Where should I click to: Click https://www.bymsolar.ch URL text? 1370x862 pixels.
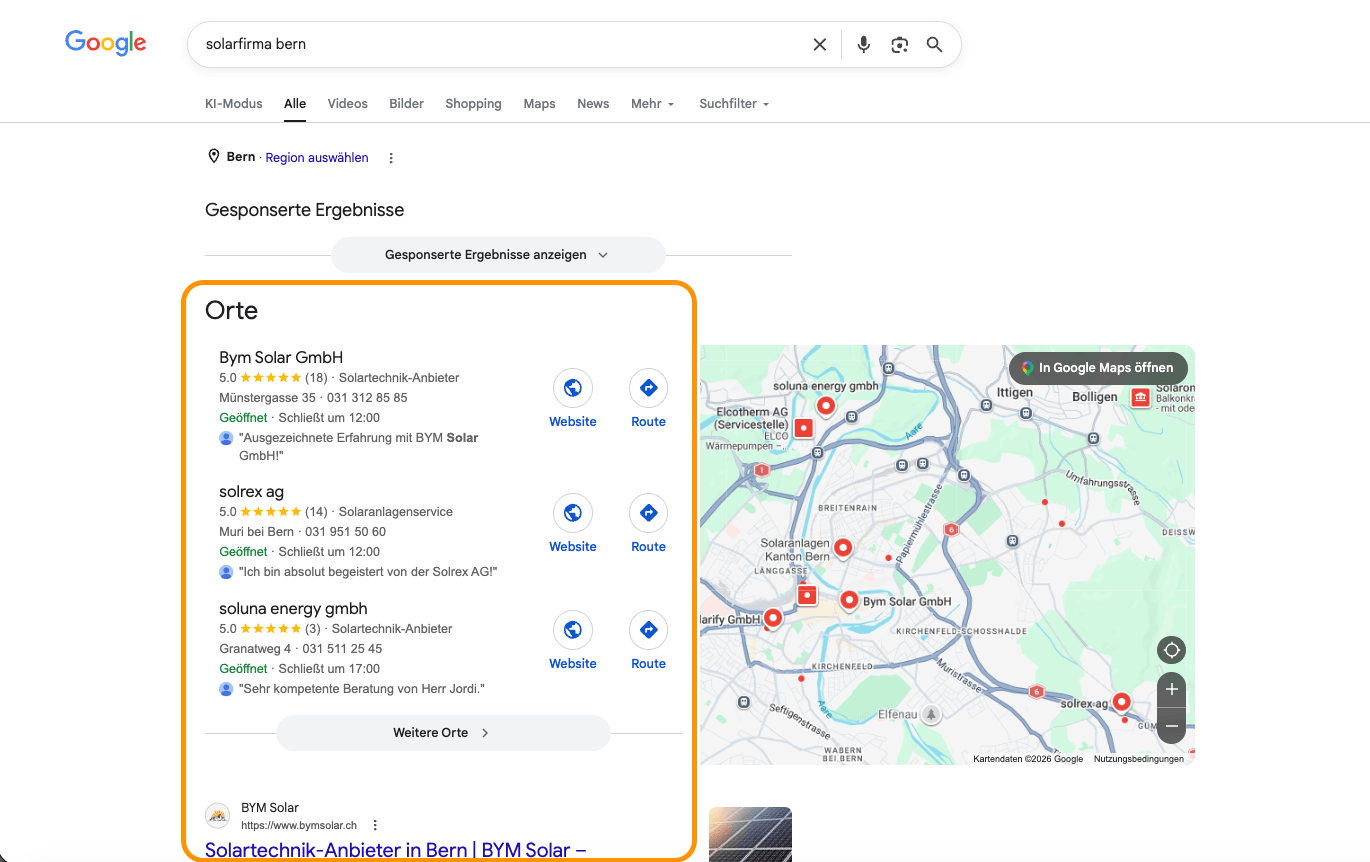click(x=299, y=826)
